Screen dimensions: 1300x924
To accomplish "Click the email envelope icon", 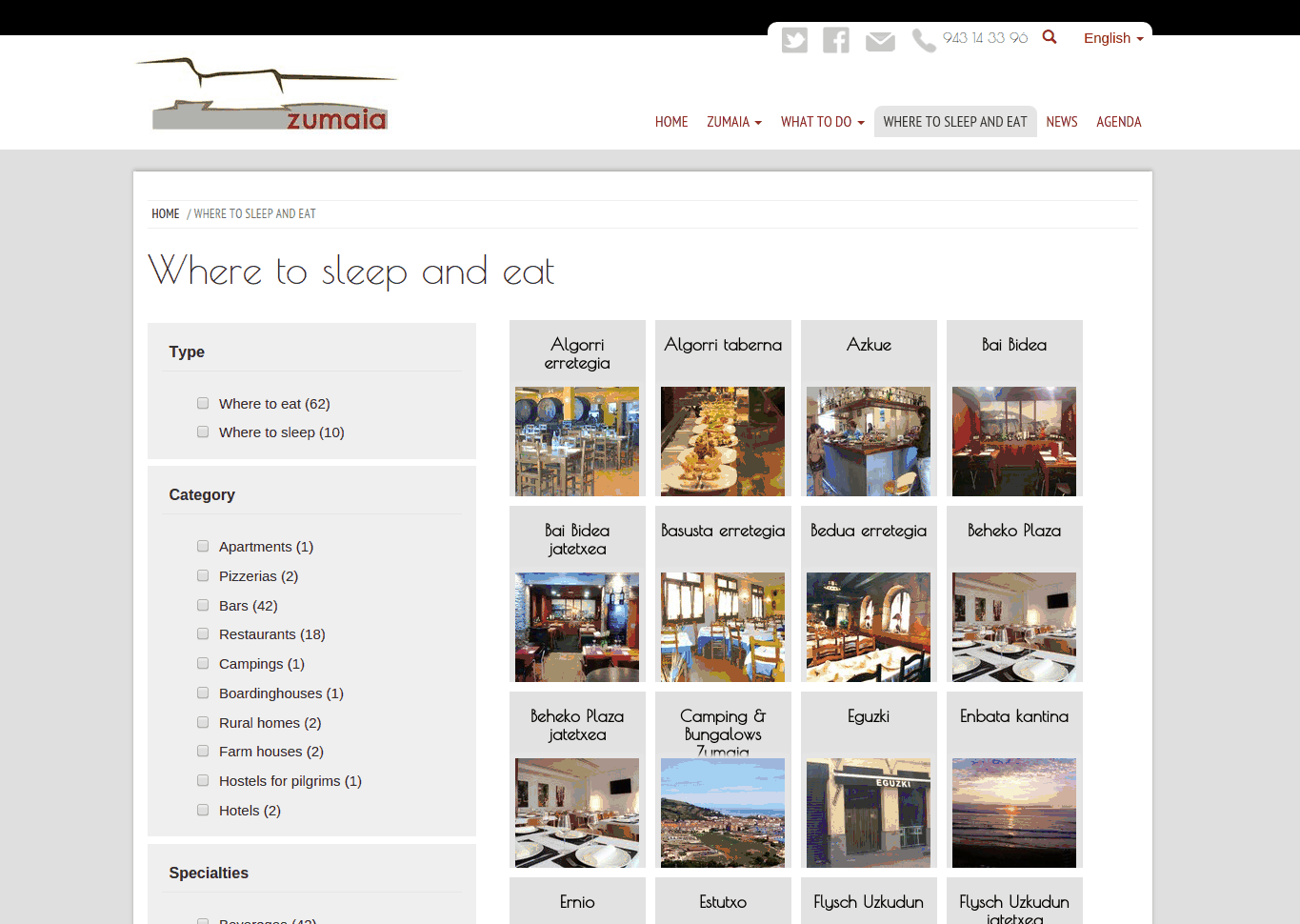I will tap(880, 41).
